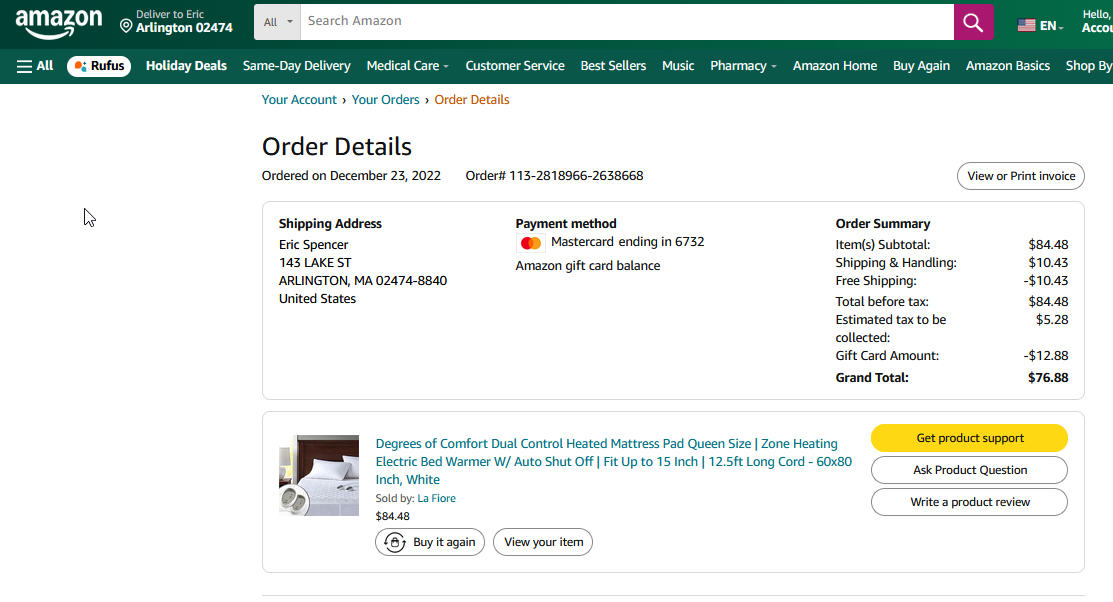
Task: Click the Mastercard logo icon
Action: point(530,243)
